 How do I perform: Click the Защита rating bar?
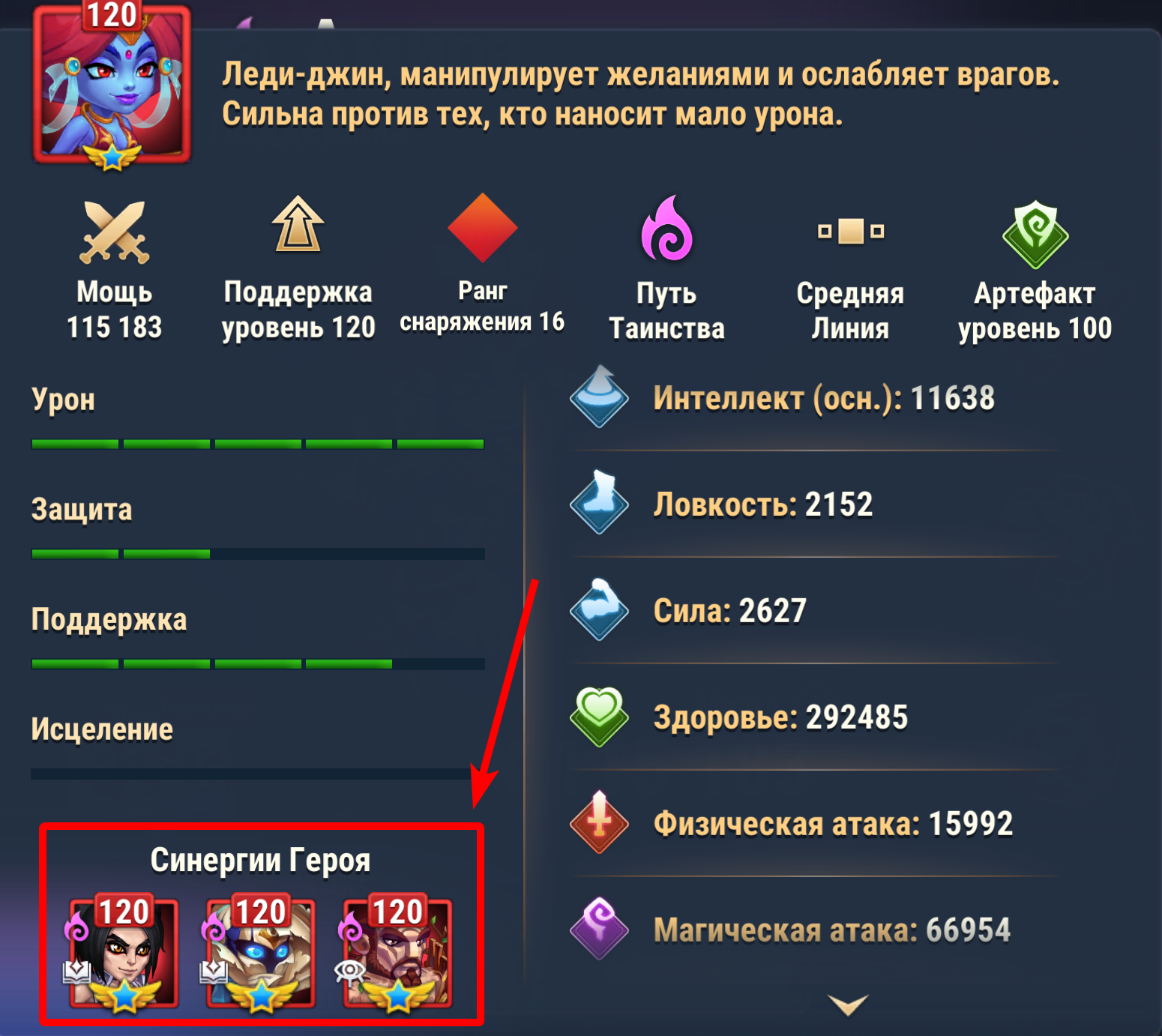258,554
